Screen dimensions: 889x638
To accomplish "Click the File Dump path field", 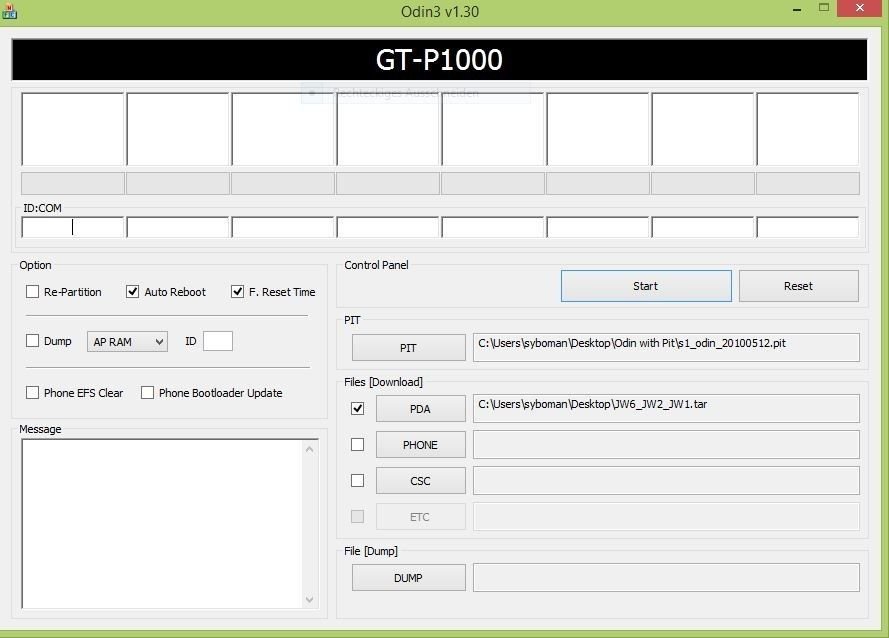I will point(666,577).
